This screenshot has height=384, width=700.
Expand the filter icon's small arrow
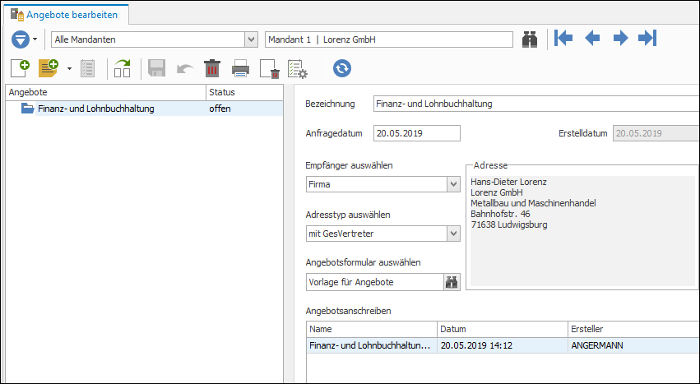pyautogui.click(x=35, y=39)
